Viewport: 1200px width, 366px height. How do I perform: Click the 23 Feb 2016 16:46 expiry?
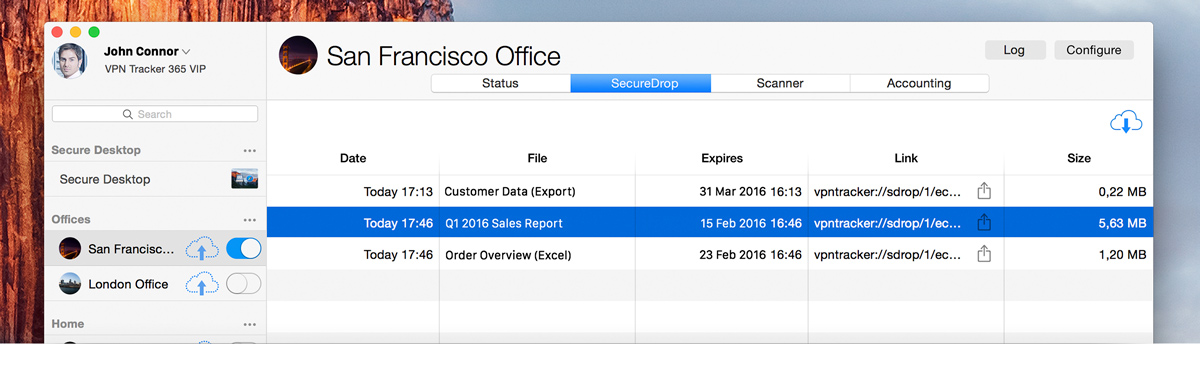(x=751, y=255)
